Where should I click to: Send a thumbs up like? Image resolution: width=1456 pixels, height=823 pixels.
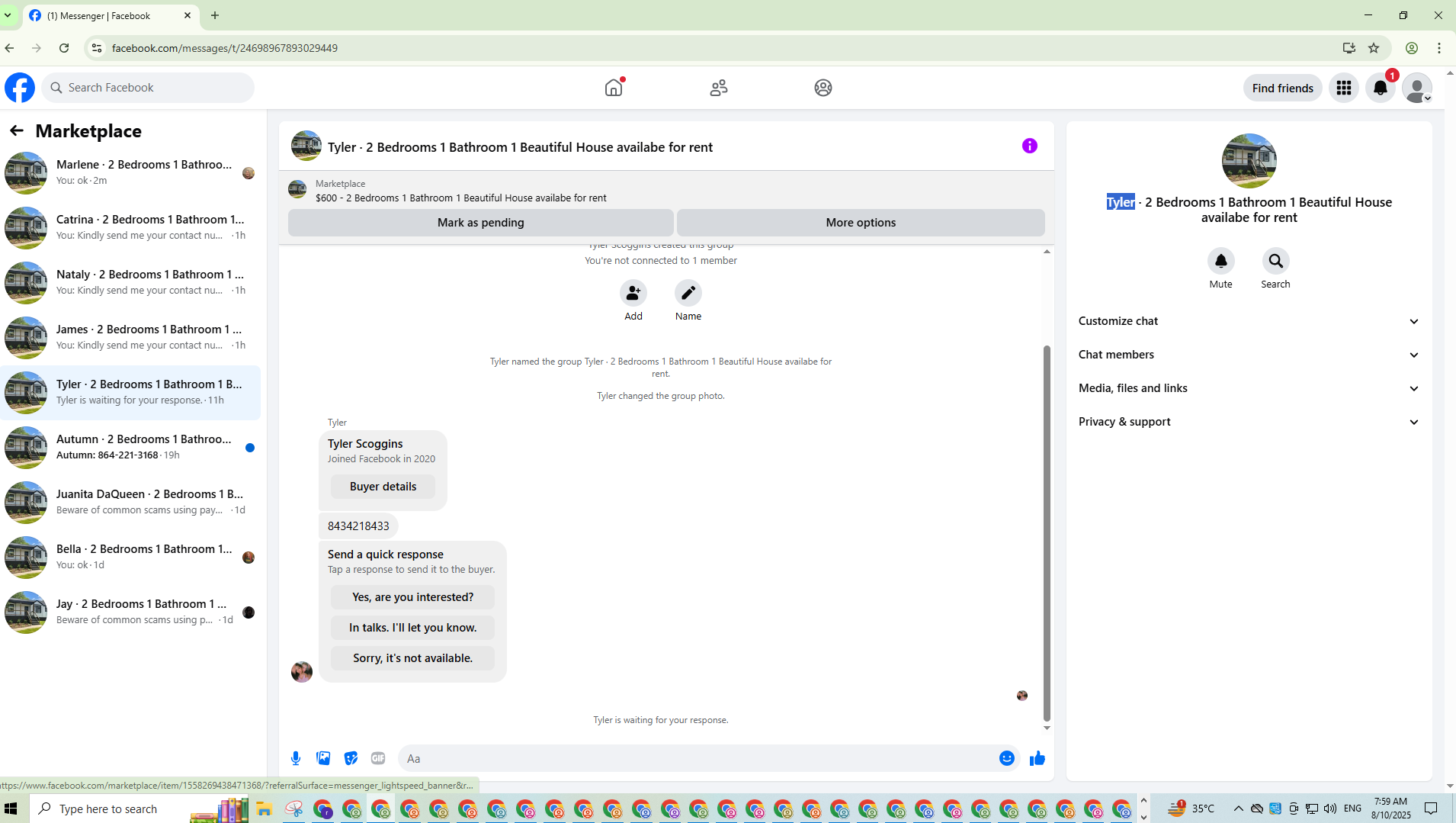click(x=1037, y=758)
